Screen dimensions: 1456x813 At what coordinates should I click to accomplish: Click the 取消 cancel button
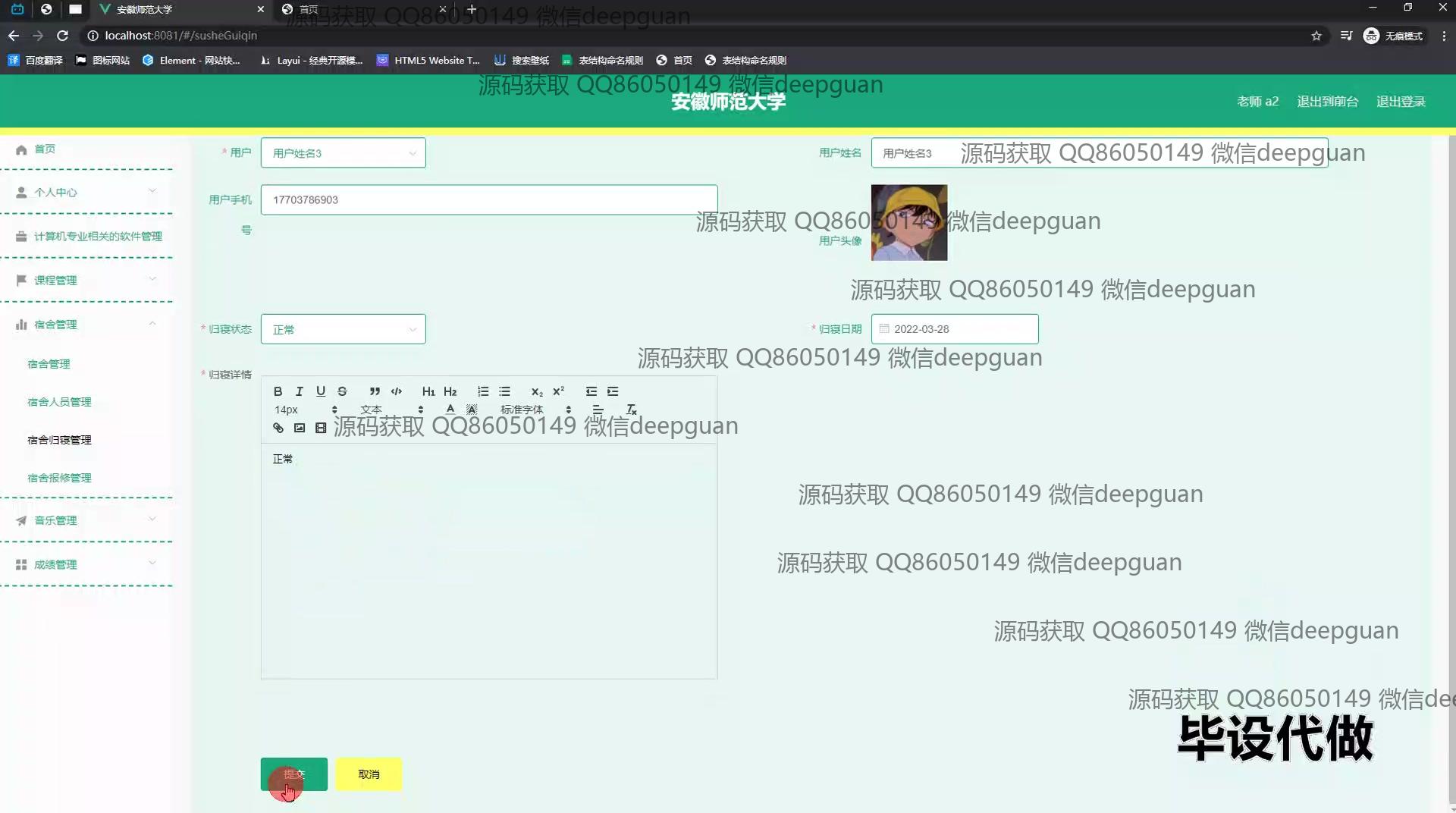[369, 774]
